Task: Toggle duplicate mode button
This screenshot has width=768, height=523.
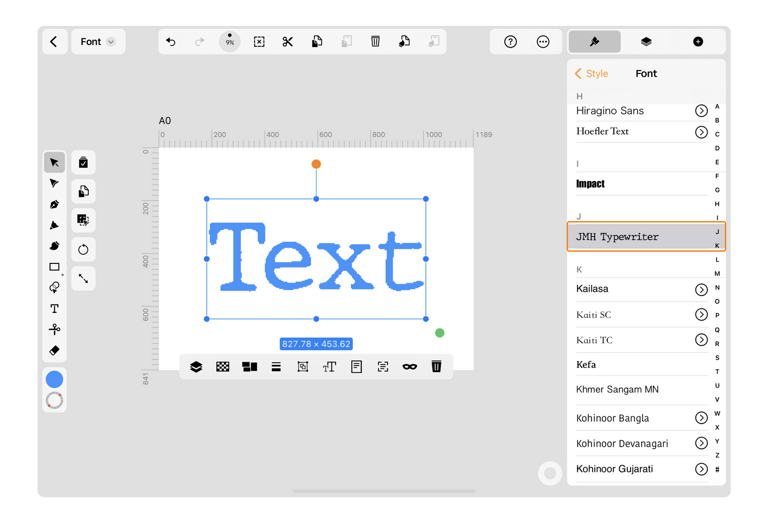Action: click(83, 191)
